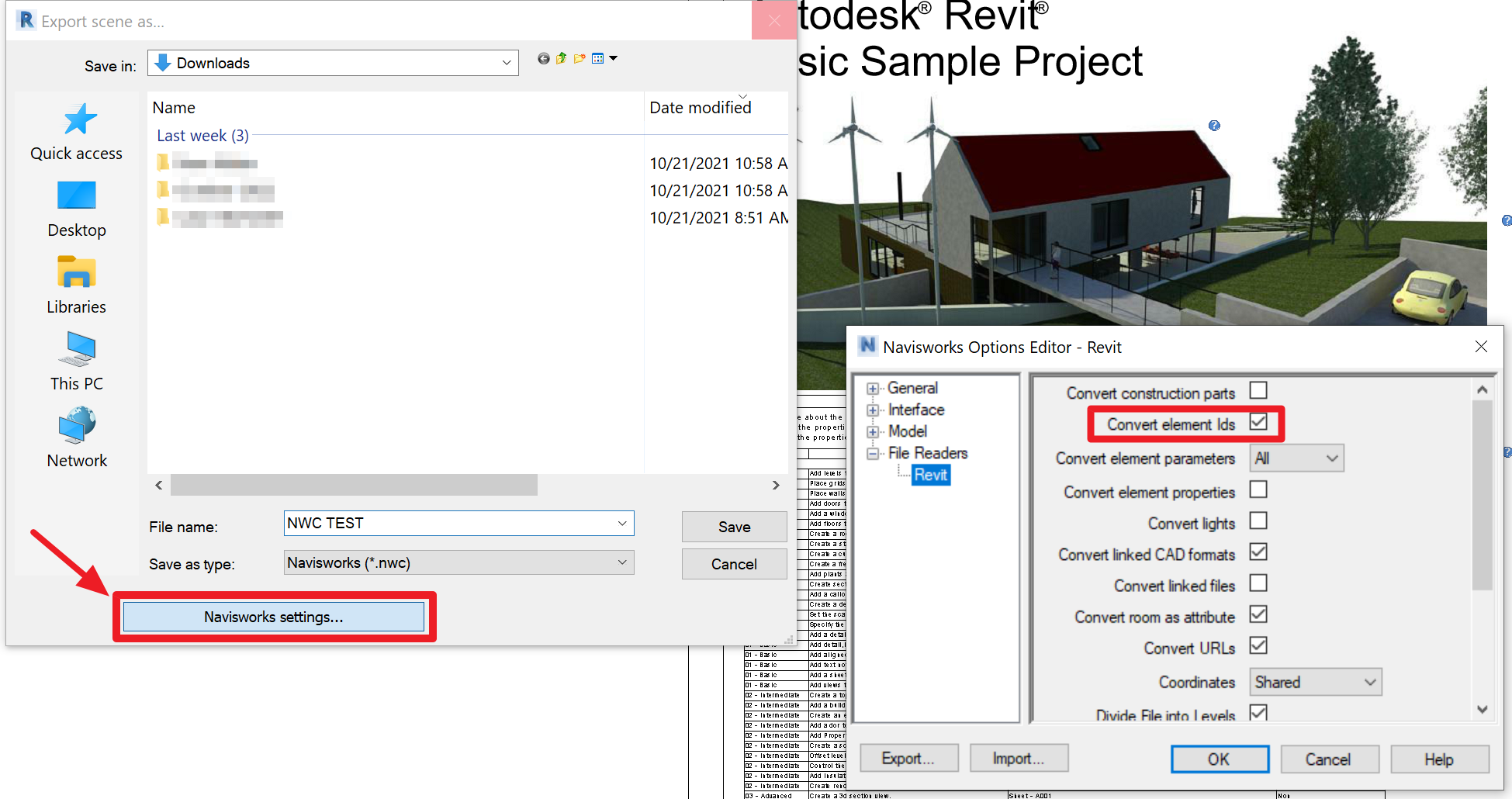Screen dimensions: 1512x799
Task: Cancel the Export scene as dialog
Action: pyautogui.click(x=734, y=564)
